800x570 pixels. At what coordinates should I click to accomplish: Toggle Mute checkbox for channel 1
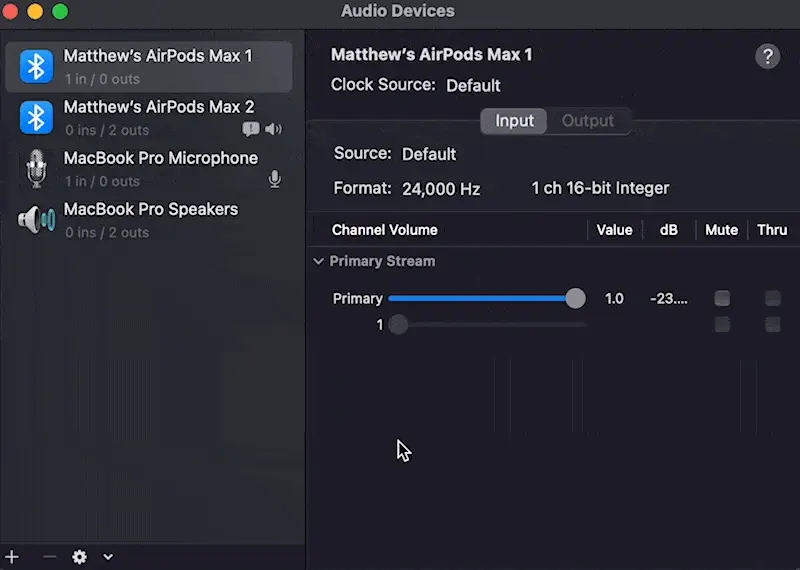(721, 324)
